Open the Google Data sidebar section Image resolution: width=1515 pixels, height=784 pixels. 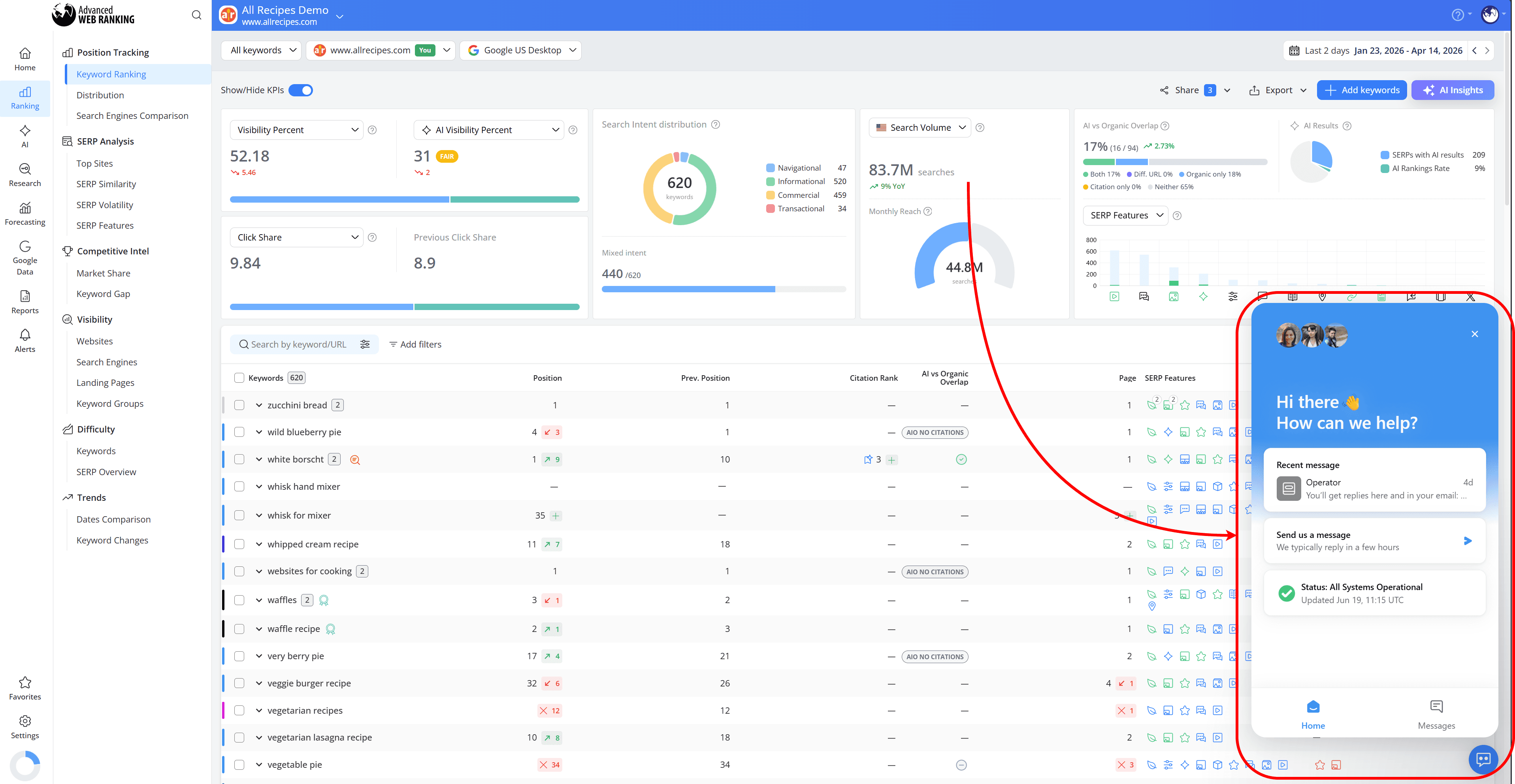click(x=25, y=258)
